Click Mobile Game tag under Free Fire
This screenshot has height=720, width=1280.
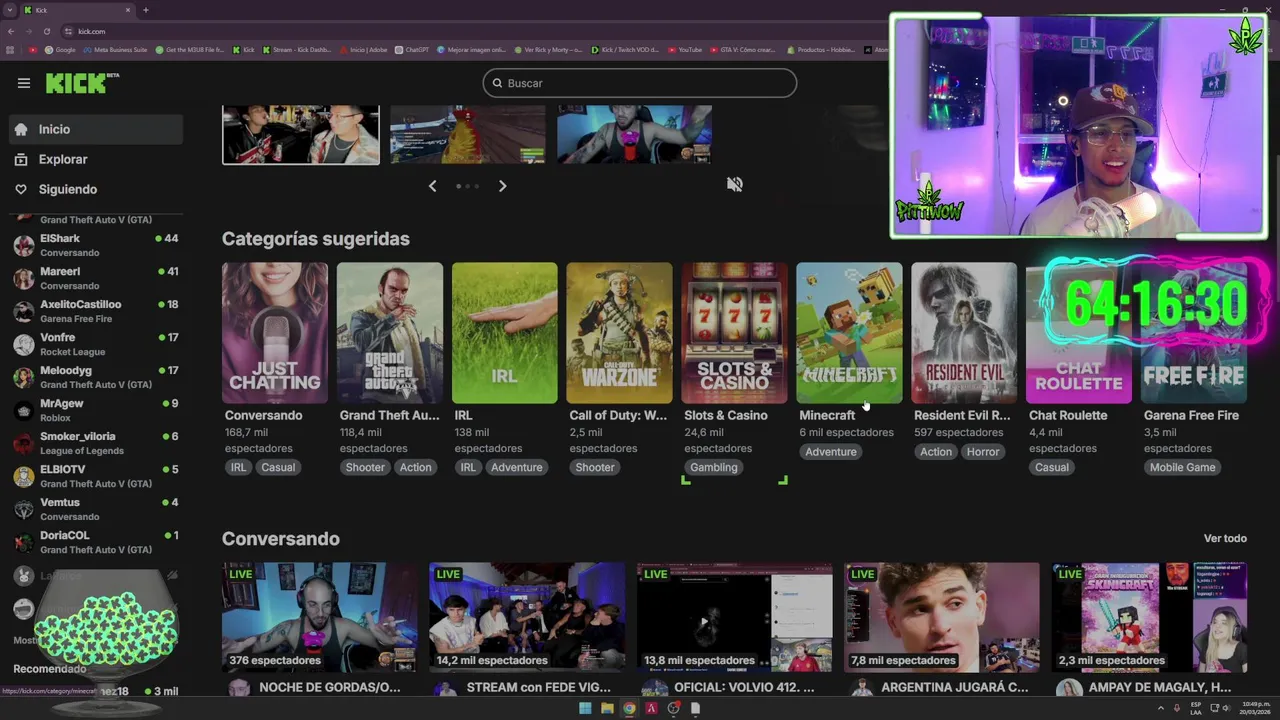(x=1183, y=467)
